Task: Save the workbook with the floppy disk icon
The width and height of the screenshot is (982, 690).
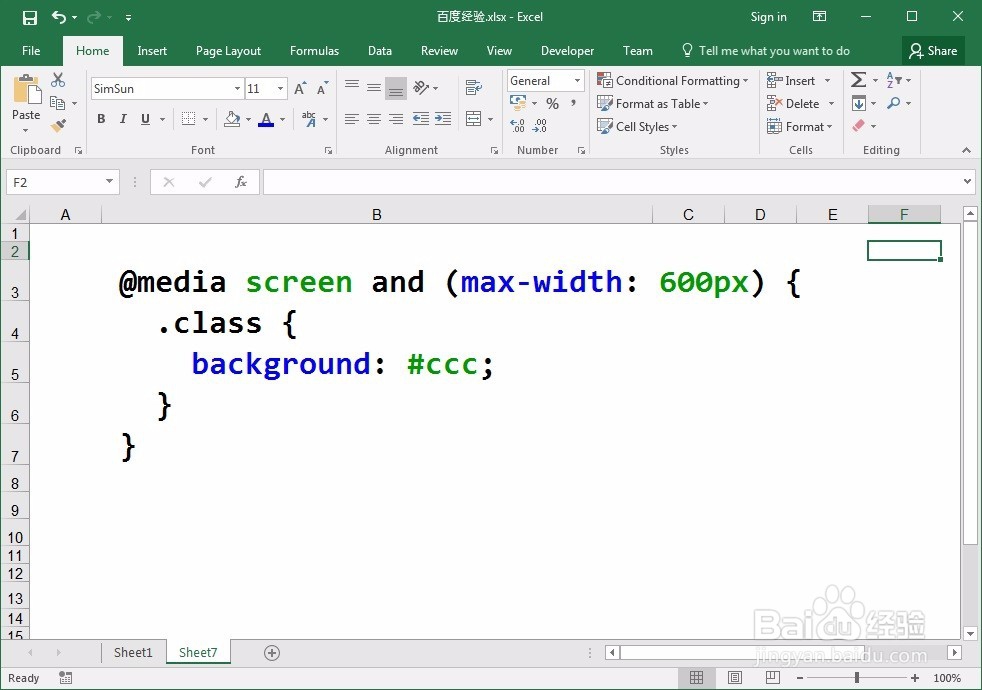Action: point(29,18)
